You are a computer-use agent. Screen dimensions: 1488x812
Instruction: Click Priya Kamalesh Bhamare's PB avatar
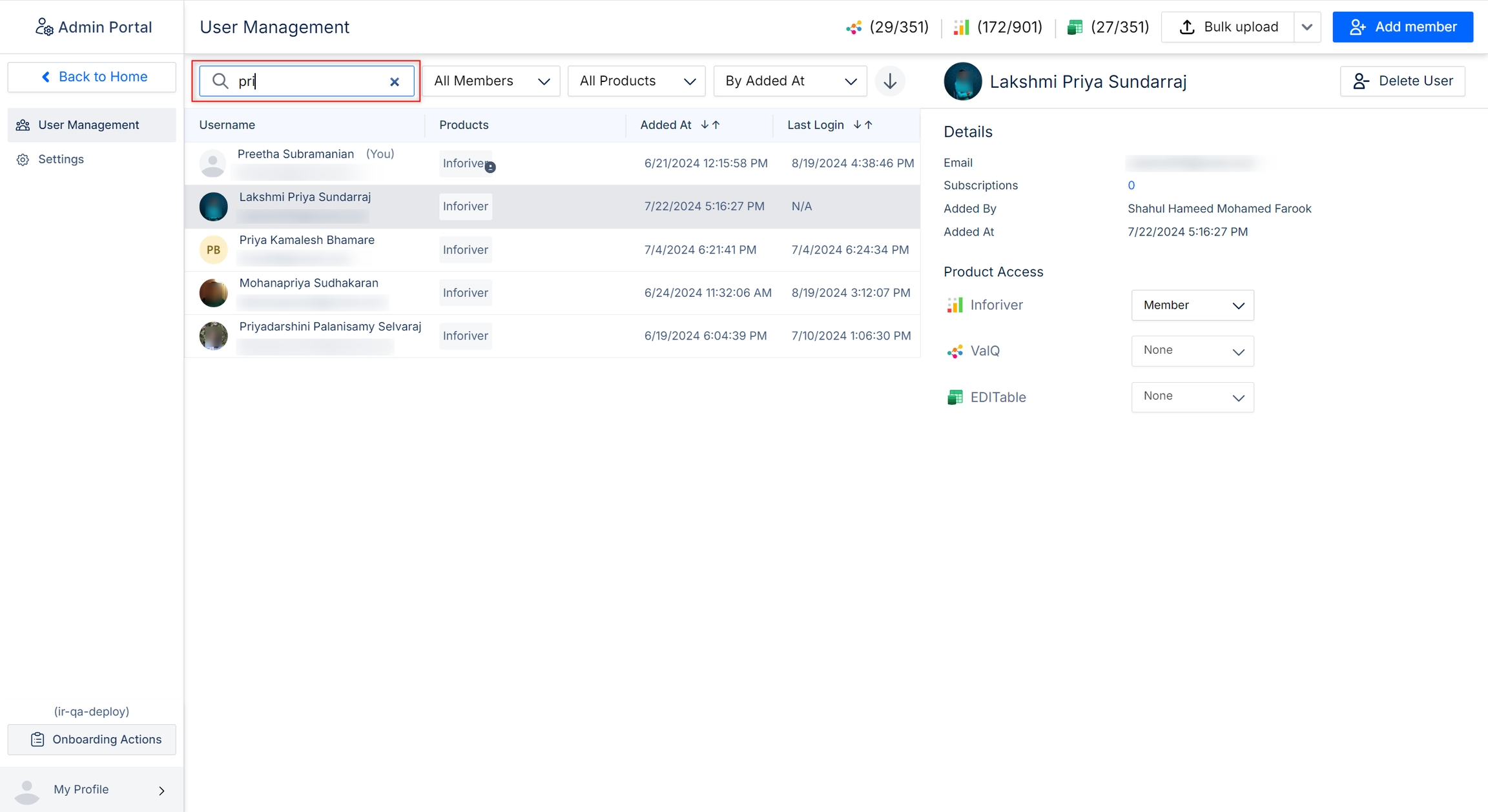[213, 250]
